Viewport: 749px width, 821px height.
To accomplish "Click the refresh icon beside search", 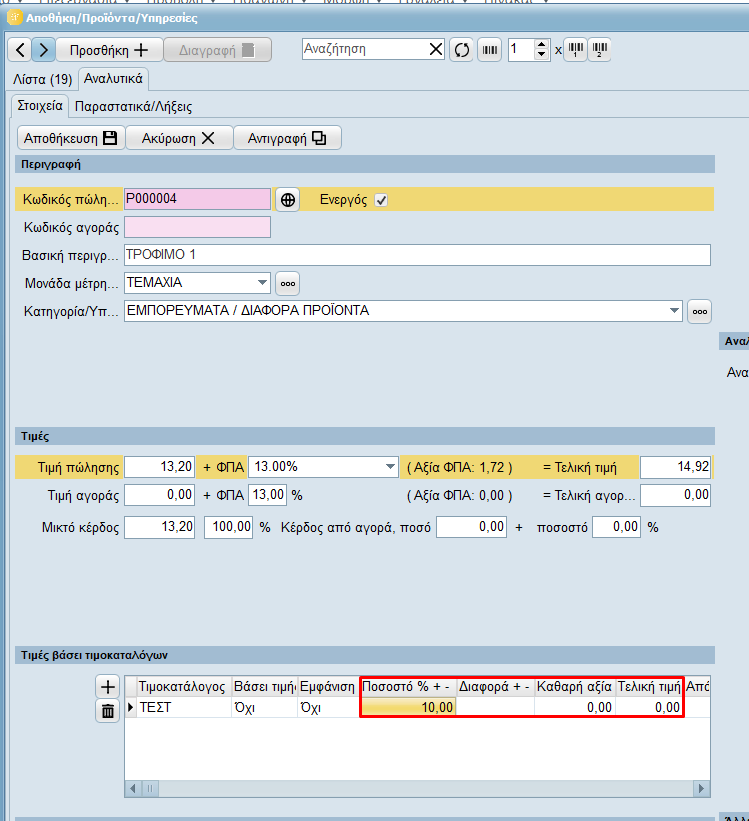I will point(461,50).
